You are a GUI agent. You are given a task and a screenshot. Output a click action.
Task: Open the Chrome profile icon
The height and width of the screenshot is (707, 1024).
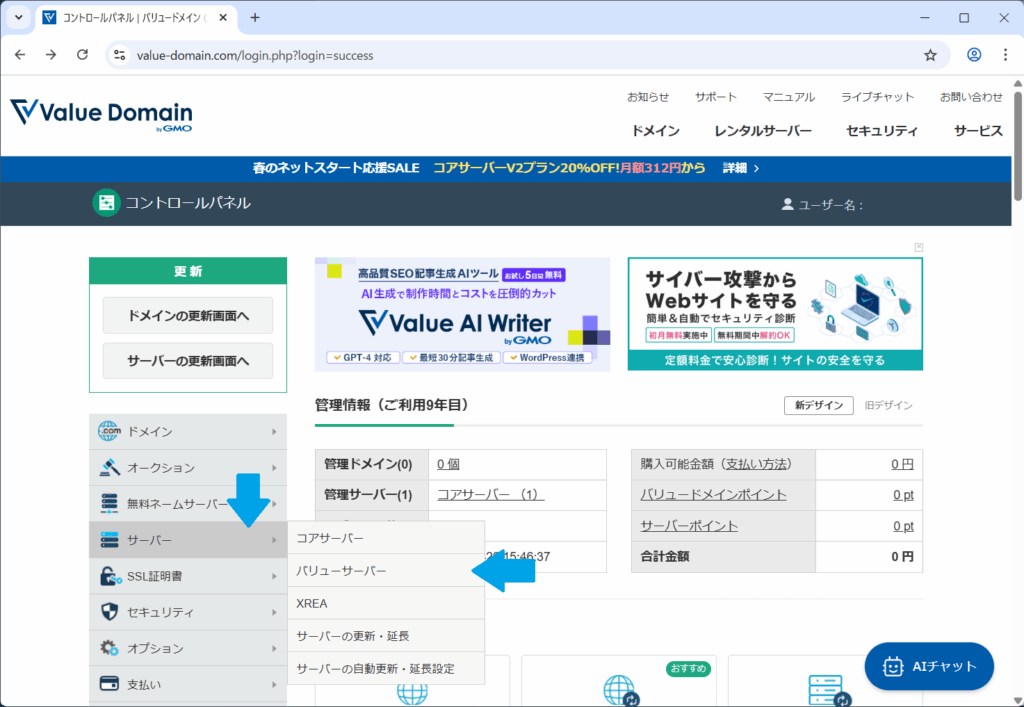[974, 55]
